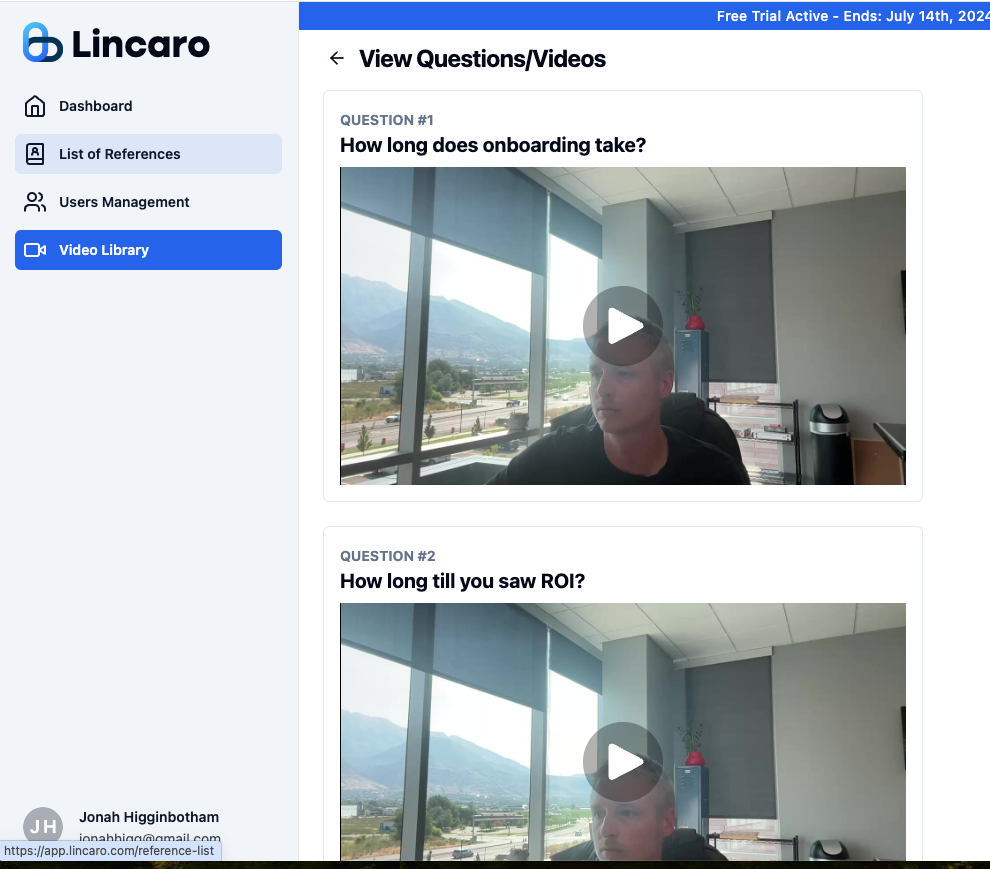
Task: Go back using the left arrow icon
Action: 337,59
